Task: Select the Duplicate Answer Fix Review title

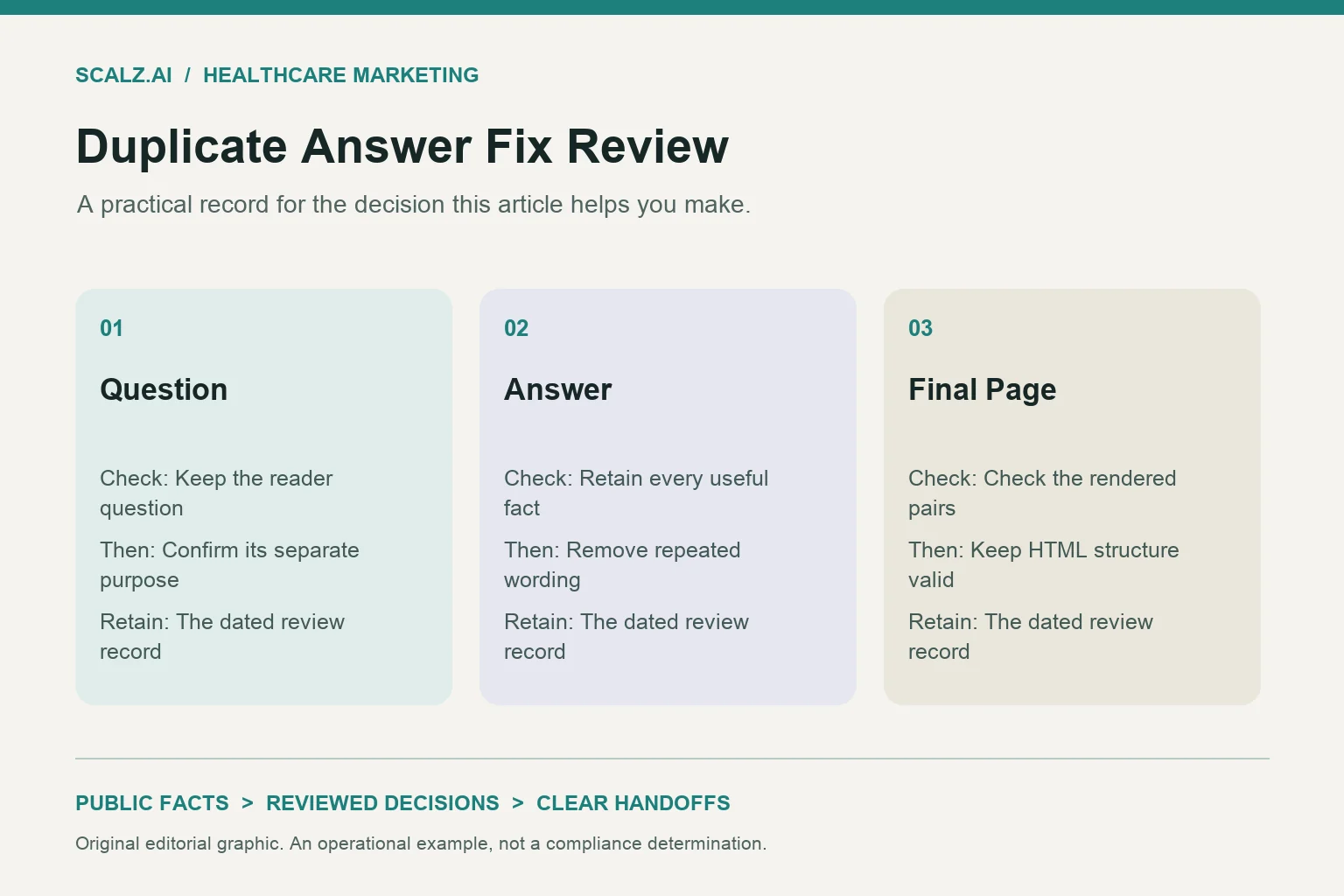Action: click(x=402, y=146)
